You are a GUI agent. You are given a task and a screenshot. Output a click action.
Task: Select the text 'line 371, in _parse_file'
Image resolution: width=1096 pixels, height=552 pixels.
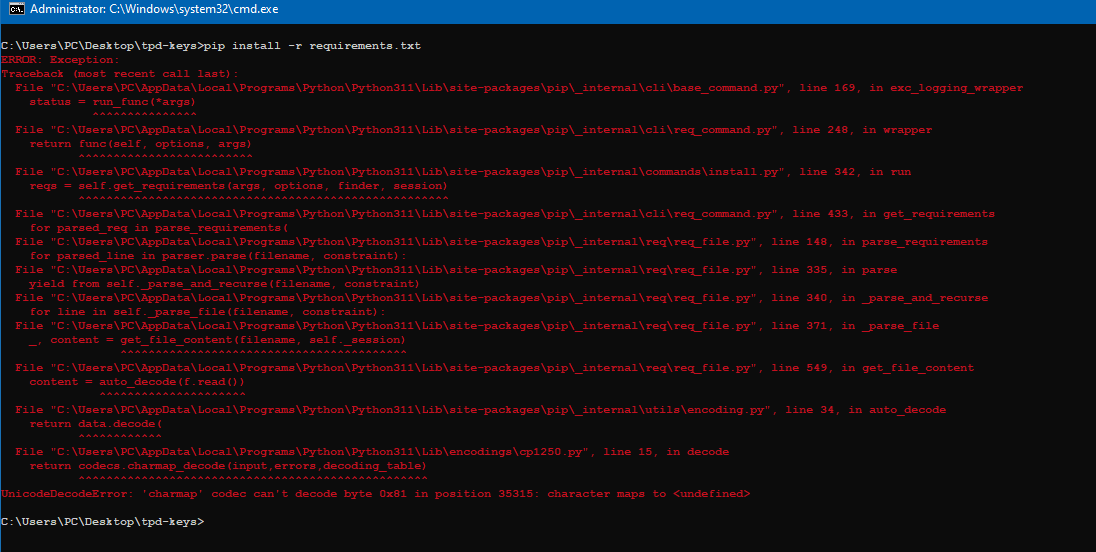tap(855, 326)
